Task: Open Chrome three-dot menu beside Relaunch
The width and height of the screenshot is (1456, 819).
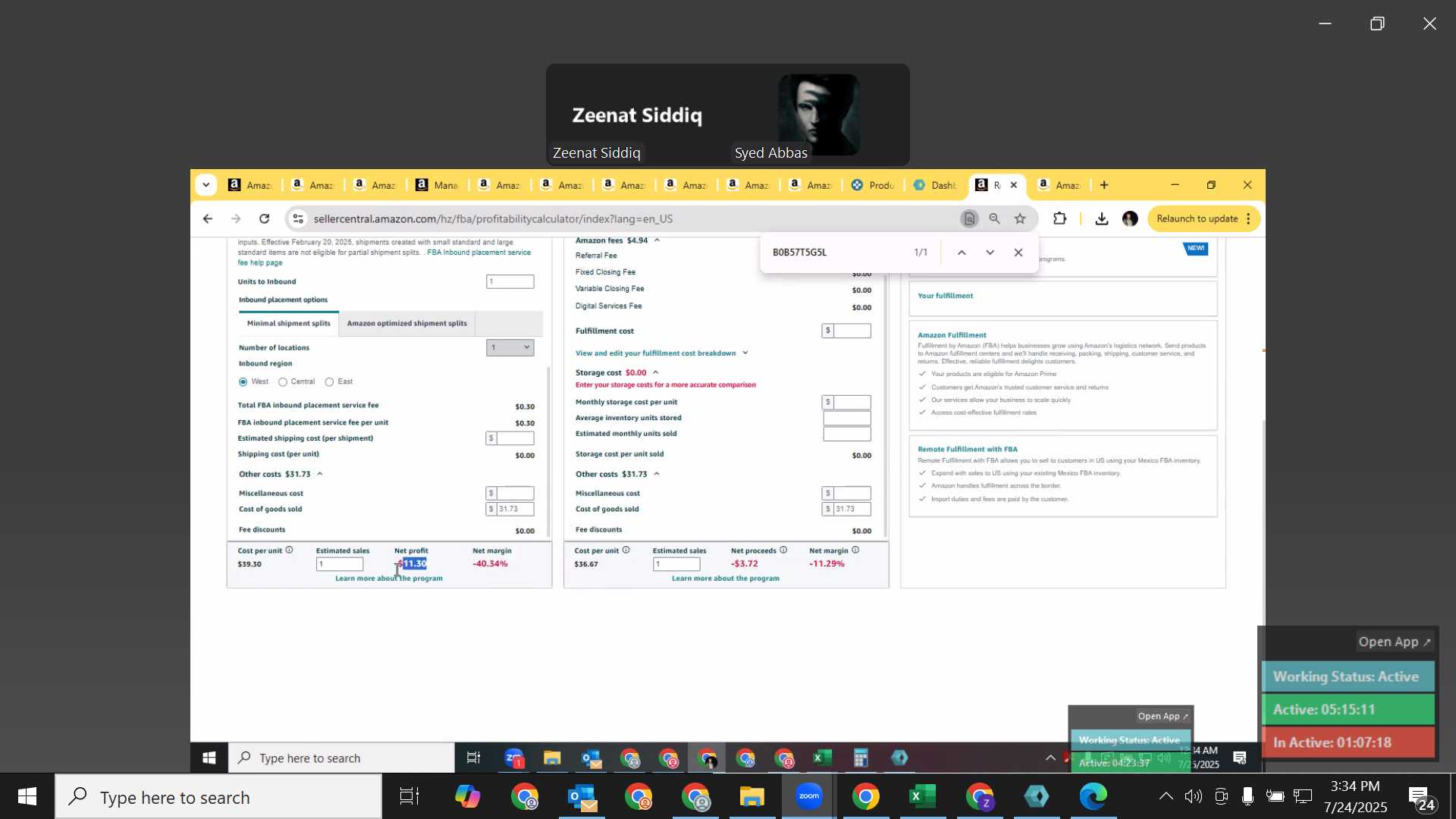Action: (1248, 219)
